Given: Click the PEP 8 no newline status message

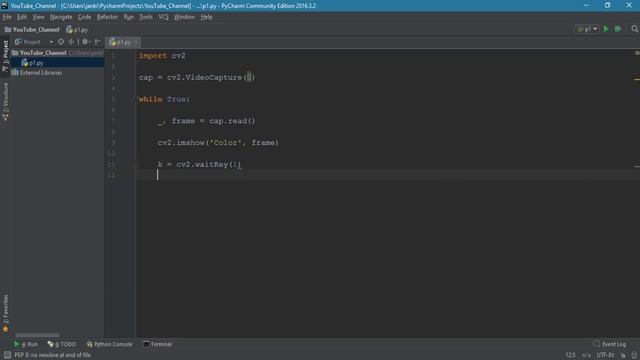Looking at the screenshot, I should [53, 355].
